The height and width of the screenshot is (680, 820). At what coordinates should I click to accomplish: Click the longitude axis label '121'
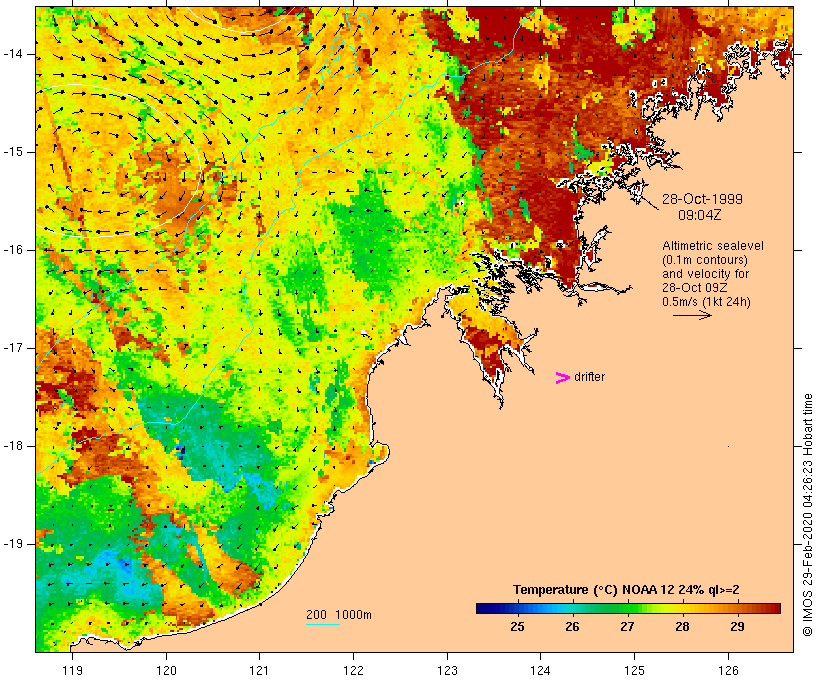click(259, 670)
